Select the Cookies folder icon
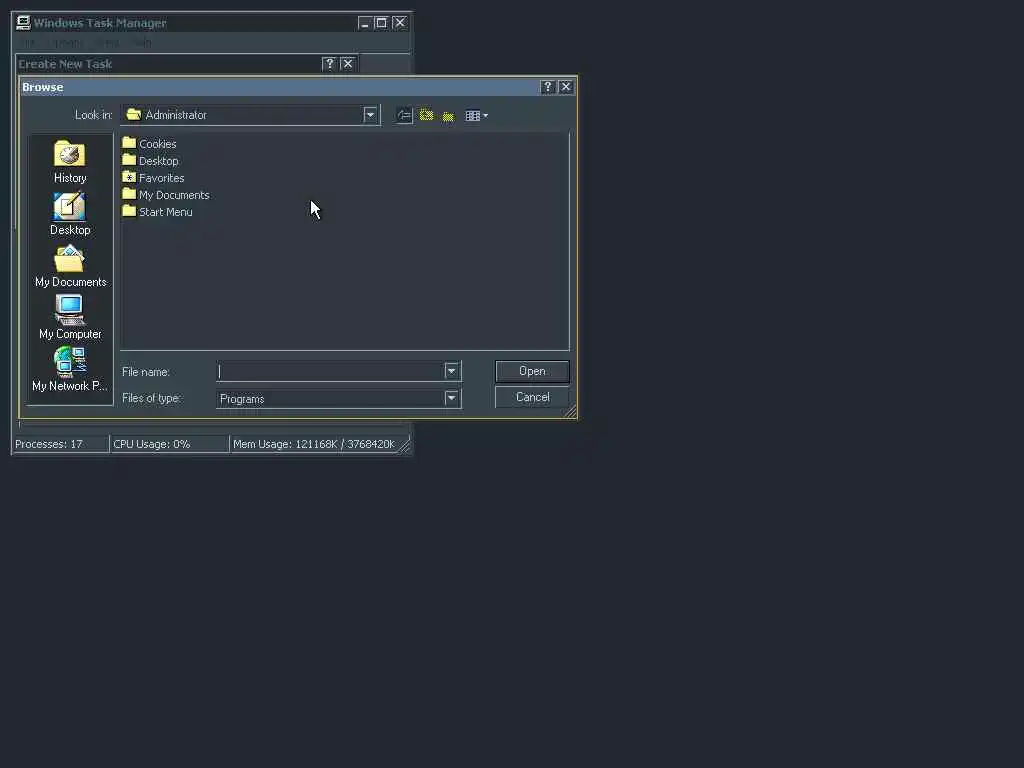Viewport: 1024px width, 768px height. click(129, 143)
